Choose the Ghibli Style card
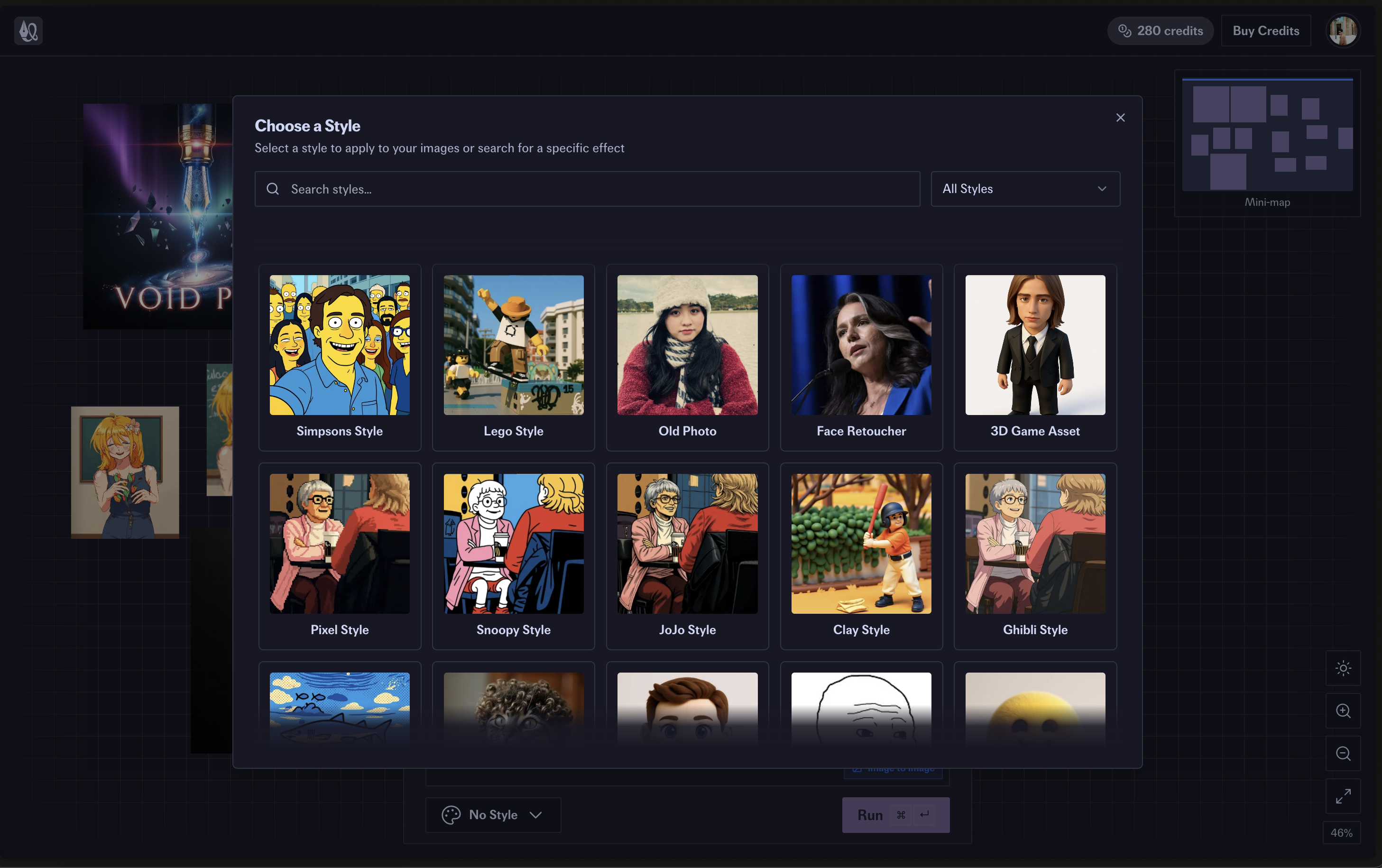The image size is (1382, 868). [1035, 556]
